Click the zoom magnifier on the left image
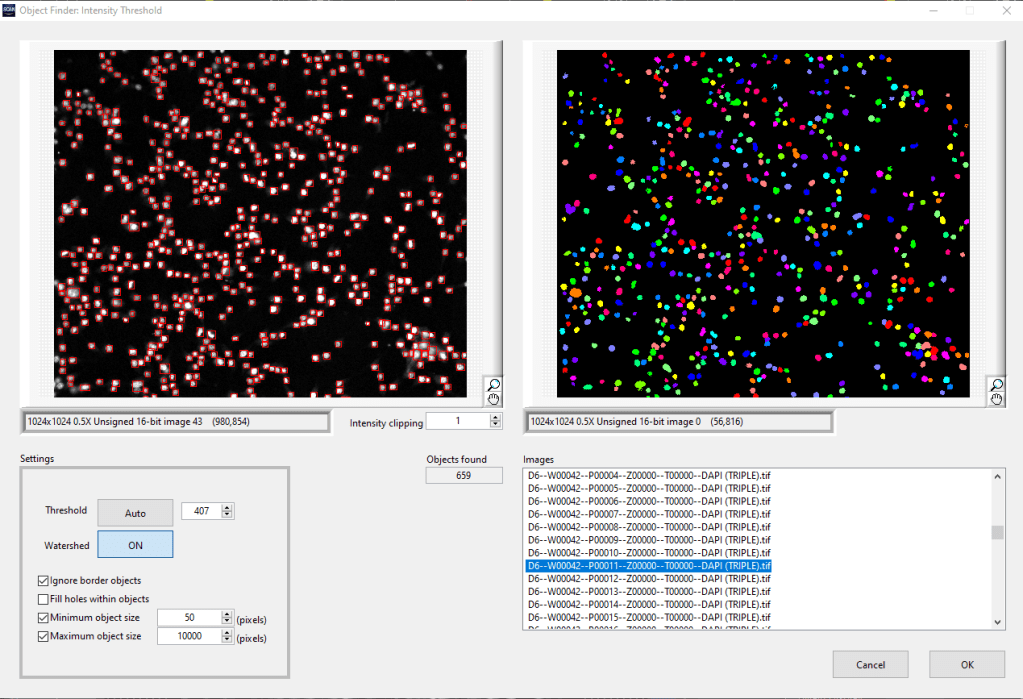This screenshot has height=699, width=1023. [493, 385]
